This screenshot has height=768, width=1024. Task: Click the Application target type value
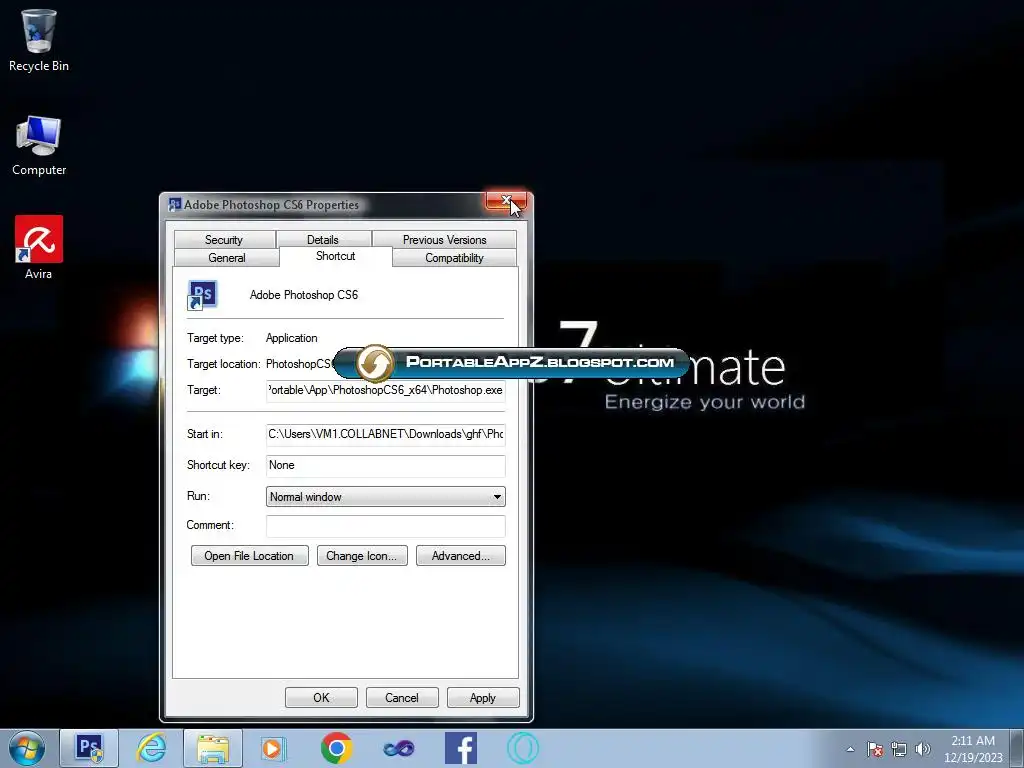pos(291,338)
